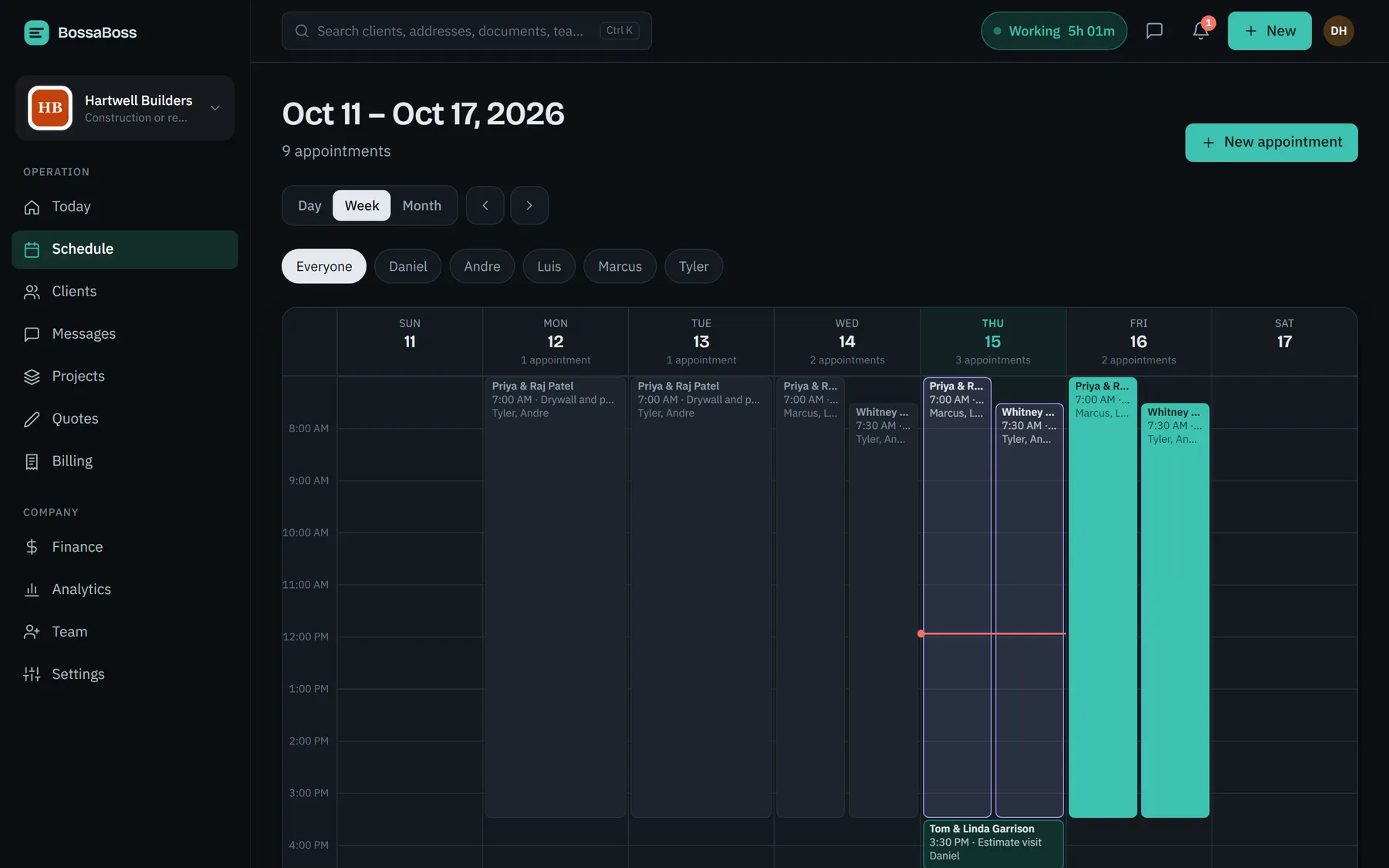The width and height of the screenshot is (1389, 868).
Task: Open Tom & Linda Garrison estimate visit
Action: tap(993, 843)
